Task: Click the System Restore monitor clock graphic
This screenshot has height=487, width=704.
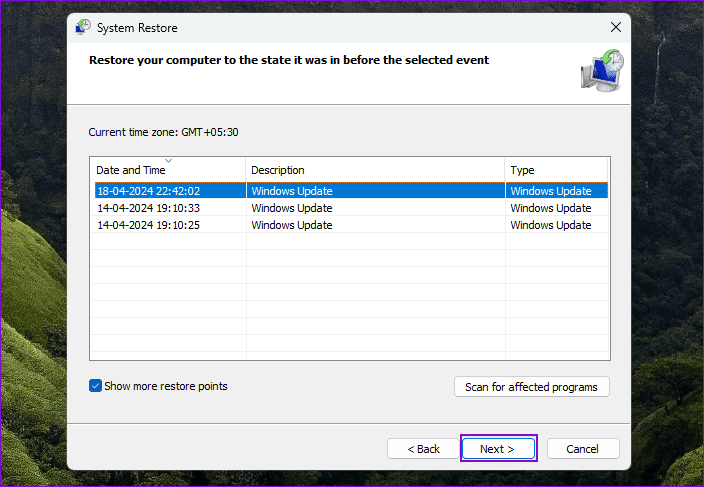Action: [x=603, y=71]
